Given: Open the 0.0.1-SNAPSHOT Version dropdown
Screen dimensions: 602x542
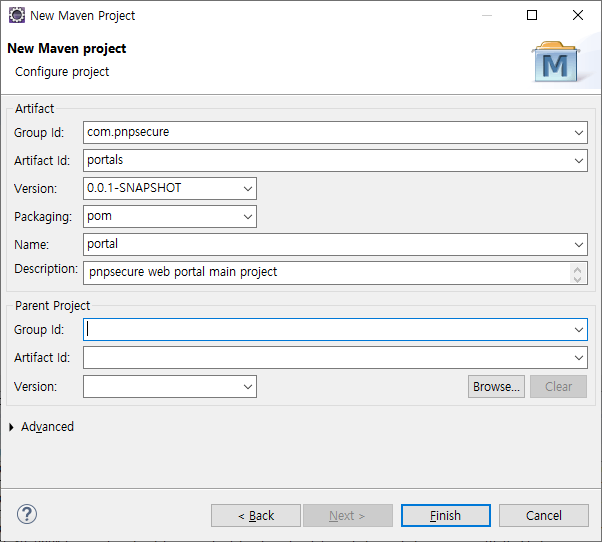Looking at the screenshot, I should point(248,188).
